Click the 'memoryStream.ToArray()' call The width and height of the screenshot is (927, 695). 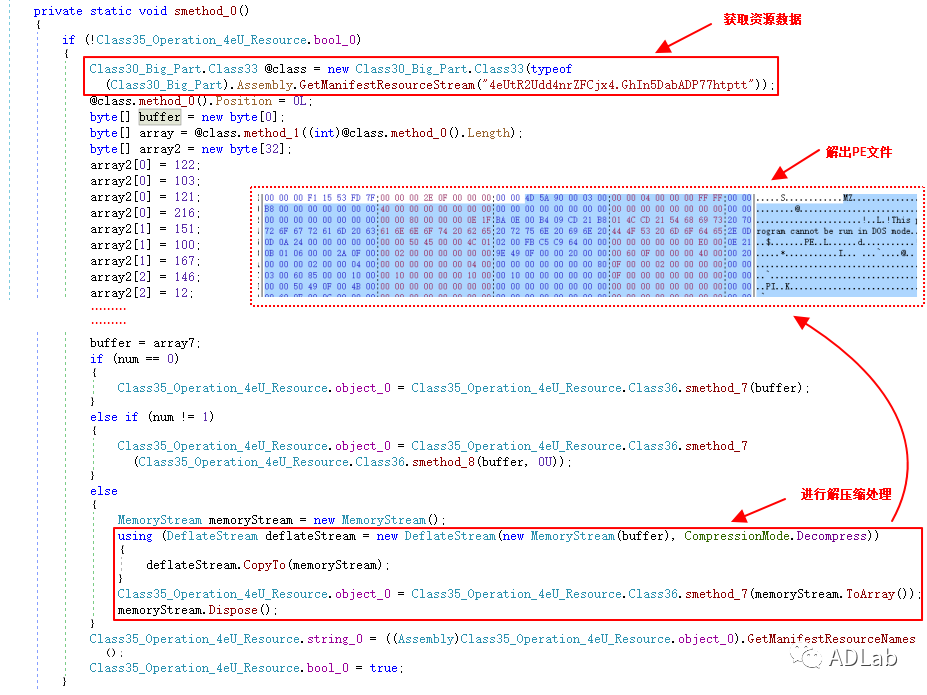point(833,594)
